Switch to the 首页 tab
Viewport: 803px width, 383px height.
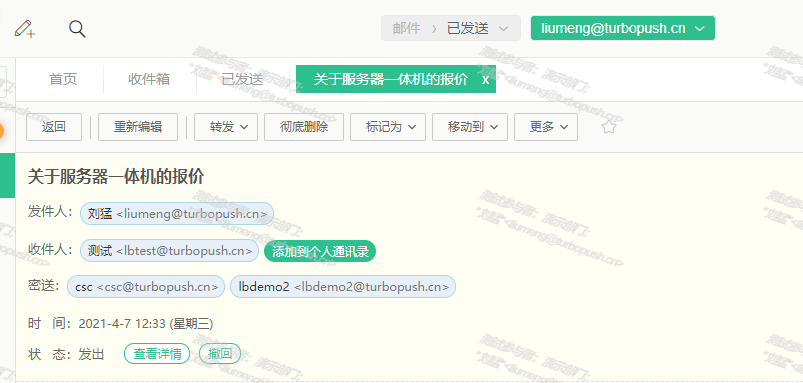coord(63,79)
